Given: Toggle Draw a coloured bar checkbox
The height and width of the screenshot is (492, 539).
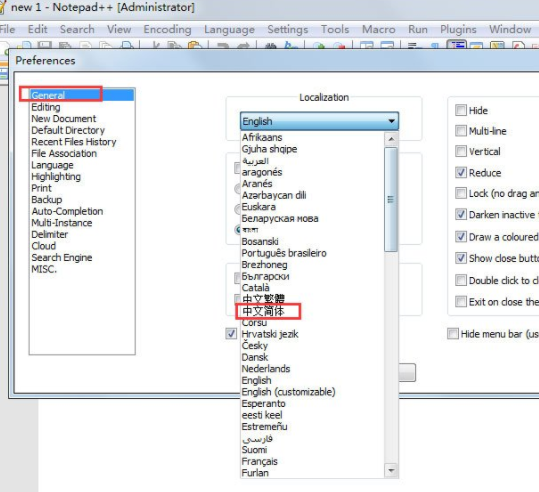Looking at the screenshot, I should (461, 237).
